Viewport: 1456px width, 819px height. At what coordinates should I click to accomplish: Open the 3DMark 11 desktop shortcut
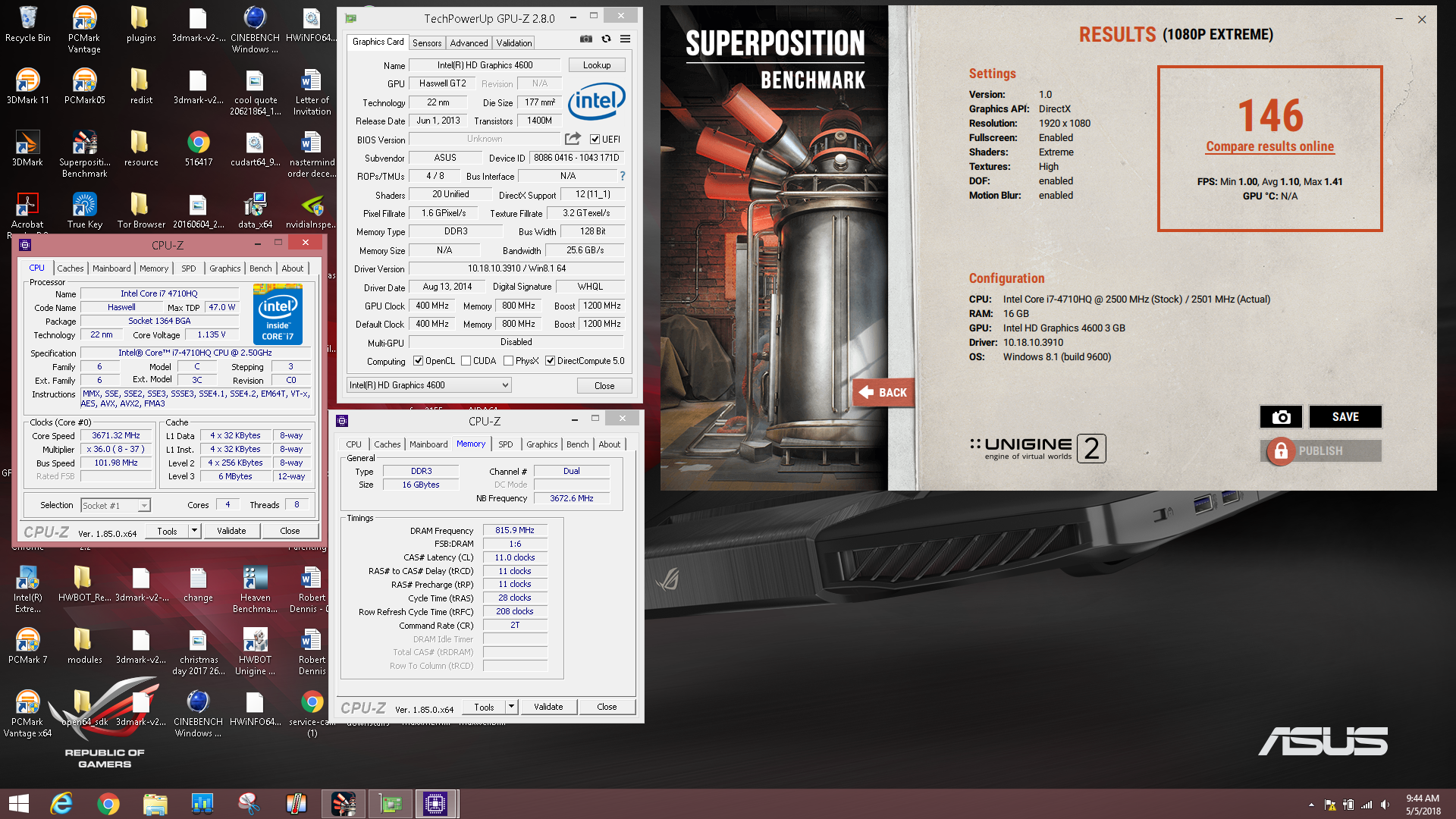click(27, 86)
